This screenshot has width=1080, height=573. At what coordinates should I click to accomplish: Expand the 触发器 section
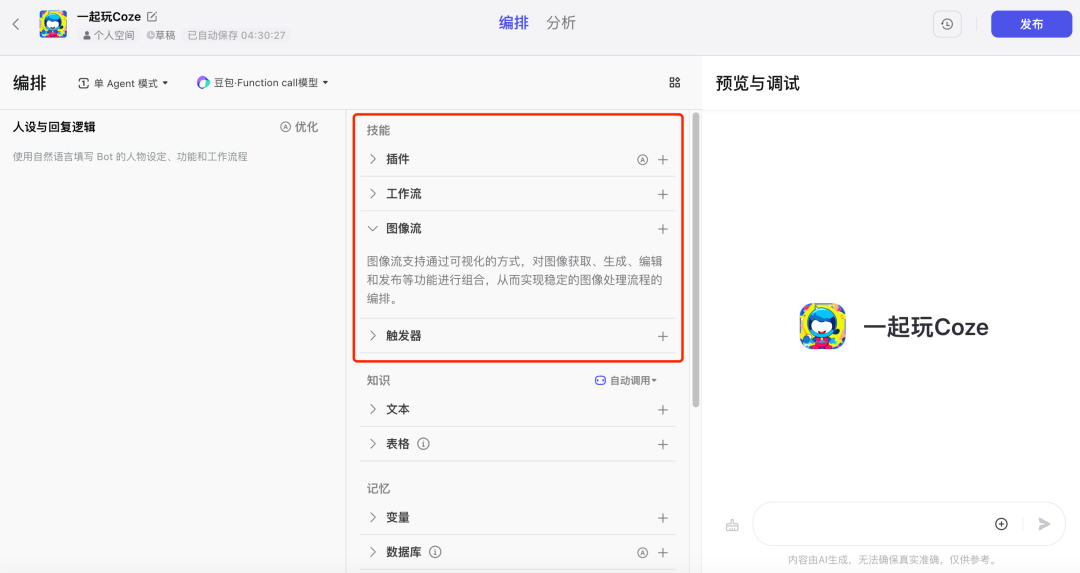click(x=373, y=335)
